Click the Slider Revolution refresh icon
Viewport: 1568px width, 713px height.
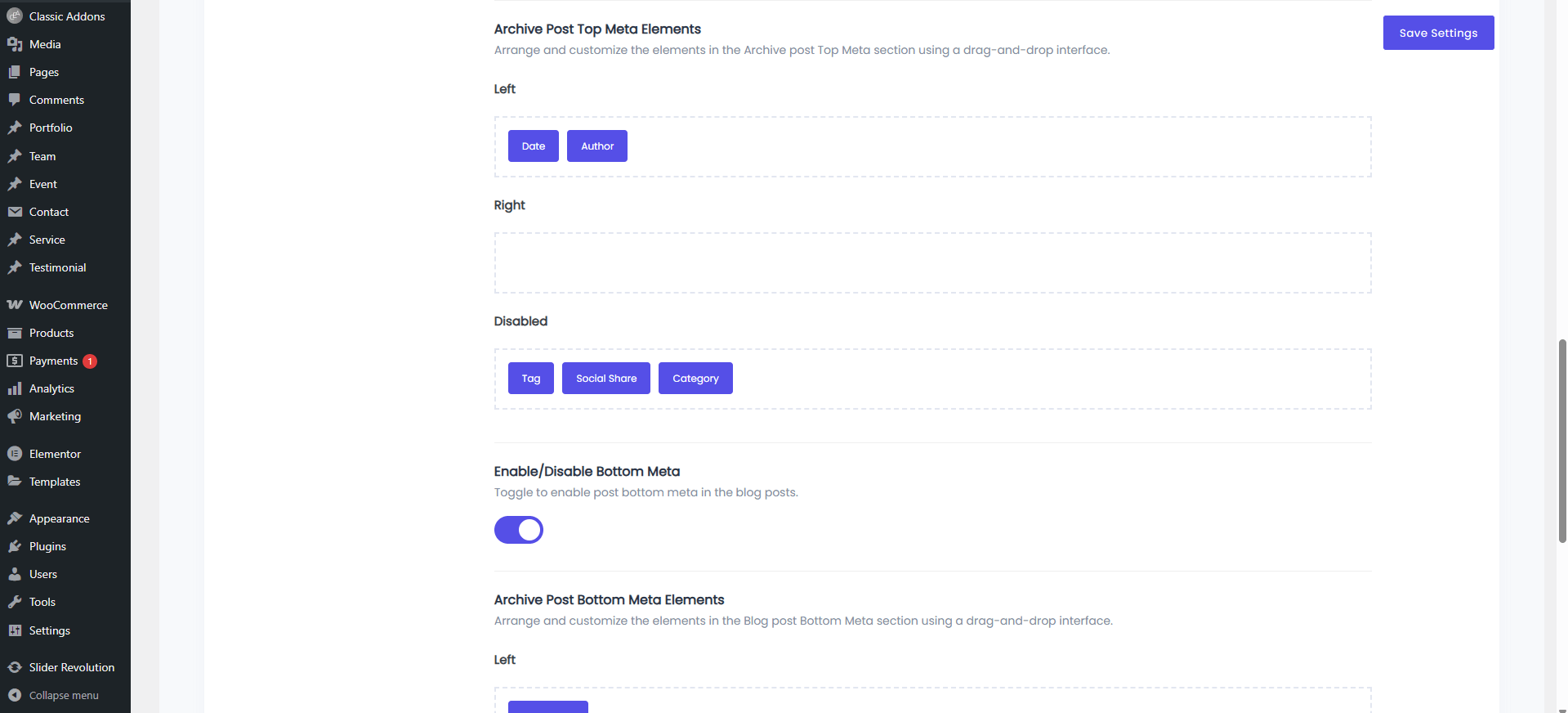15,667
